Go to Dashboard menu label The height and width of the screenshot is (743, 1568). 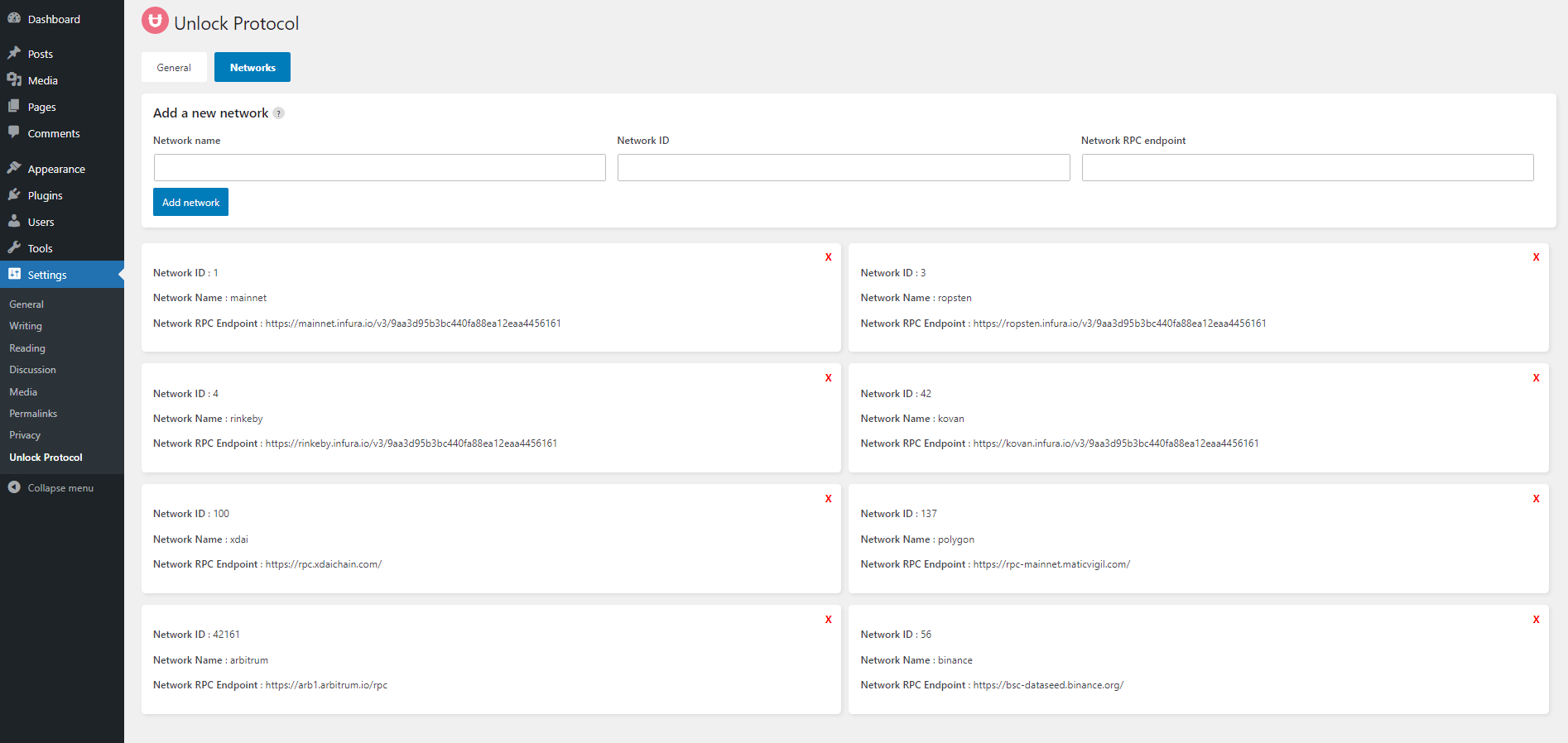point(54,19)
